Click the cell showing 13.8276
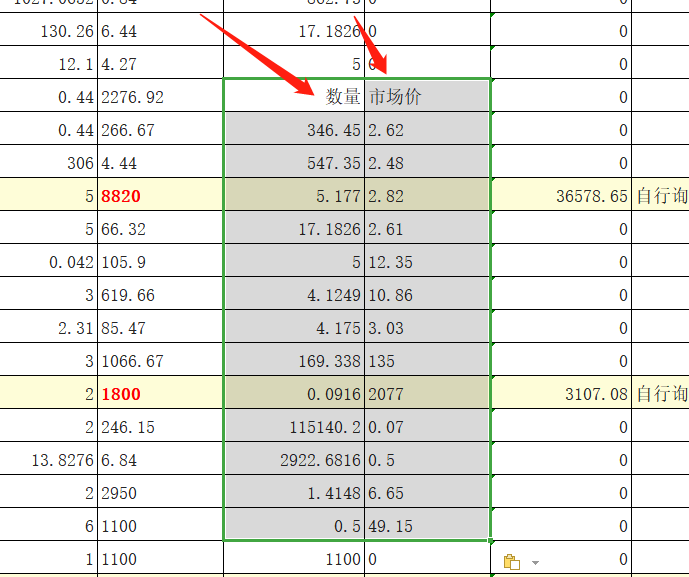Screen dimensions: 689x577 point(49,460)
